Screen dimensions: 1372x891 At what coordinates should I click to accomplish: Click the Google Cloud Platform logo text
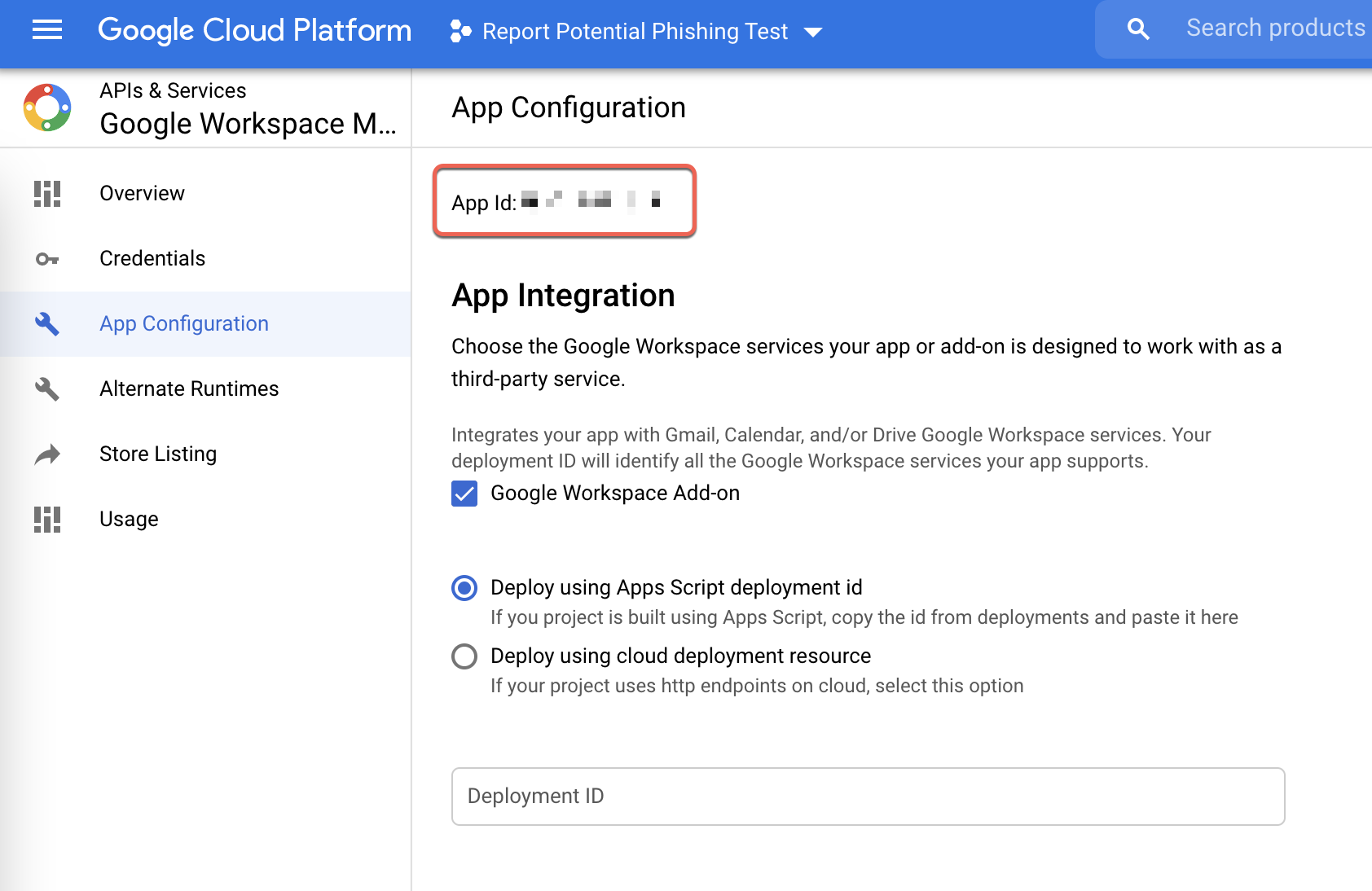[254, 31]
